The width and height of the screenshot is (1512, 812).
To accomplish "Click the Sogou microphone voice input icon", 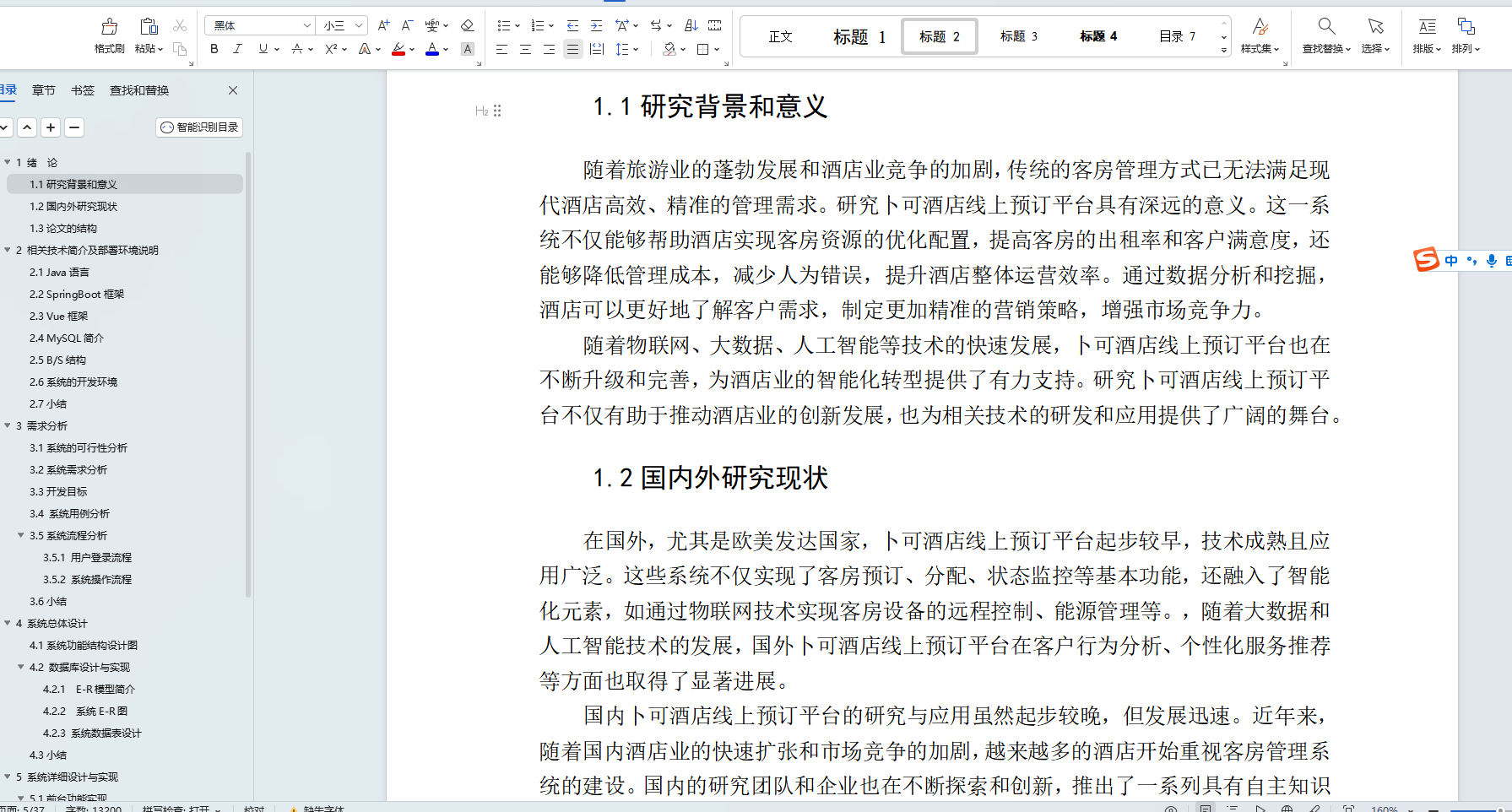I will point(1492,261).
